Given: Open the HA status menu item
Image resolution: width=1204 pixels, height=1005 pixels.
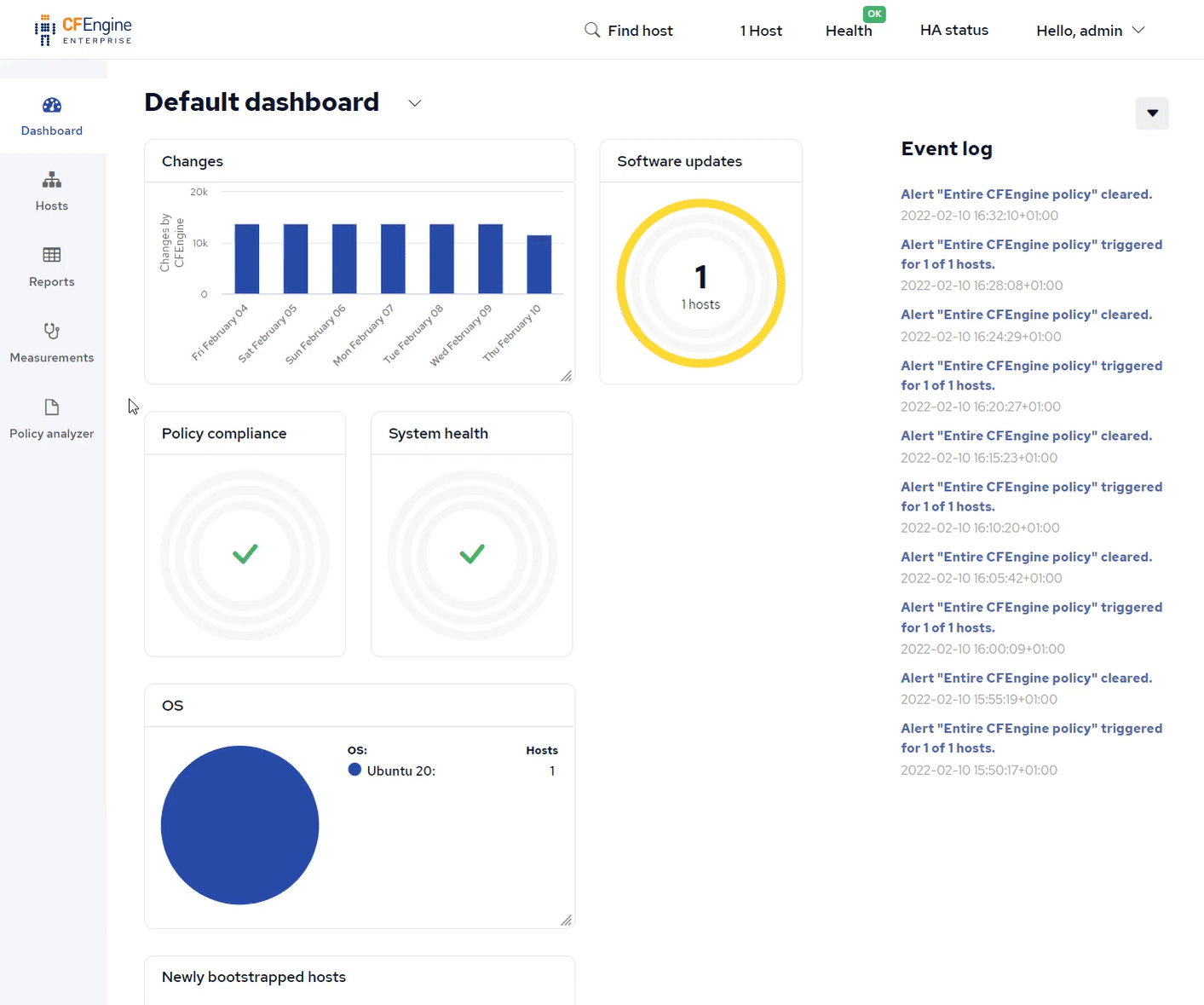Looking at the screenshot, I should tap(953, 31).
